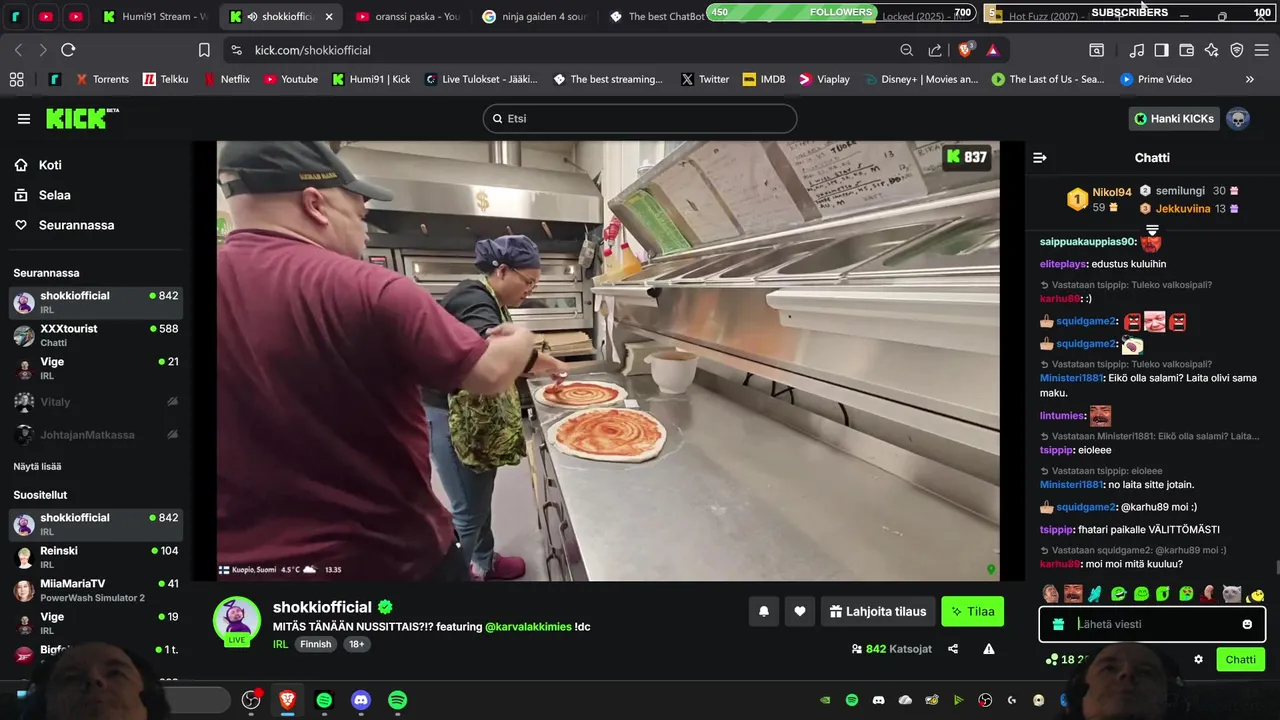This screenshot has width=1280, height=720.
Task: Open the emoji picker in the chat input
Action: tap(1247, 624)
